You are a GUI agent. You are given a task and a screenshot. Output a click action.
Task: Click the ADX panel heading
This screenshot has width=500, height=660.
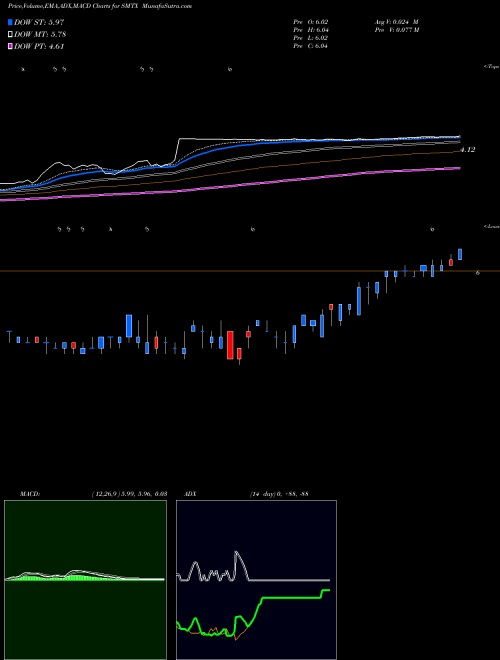click(190, 494)
